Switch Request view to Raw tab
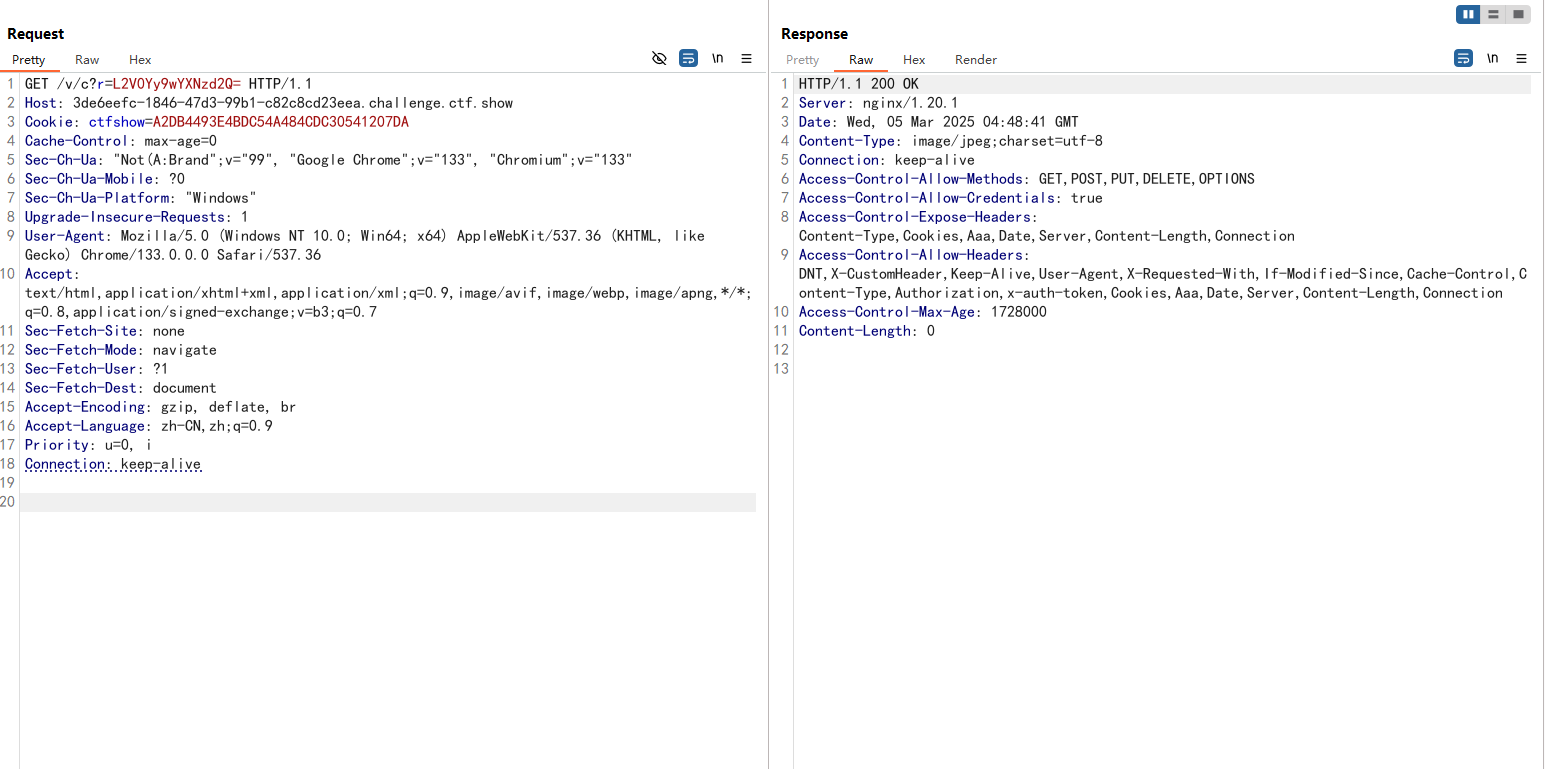 87,60
